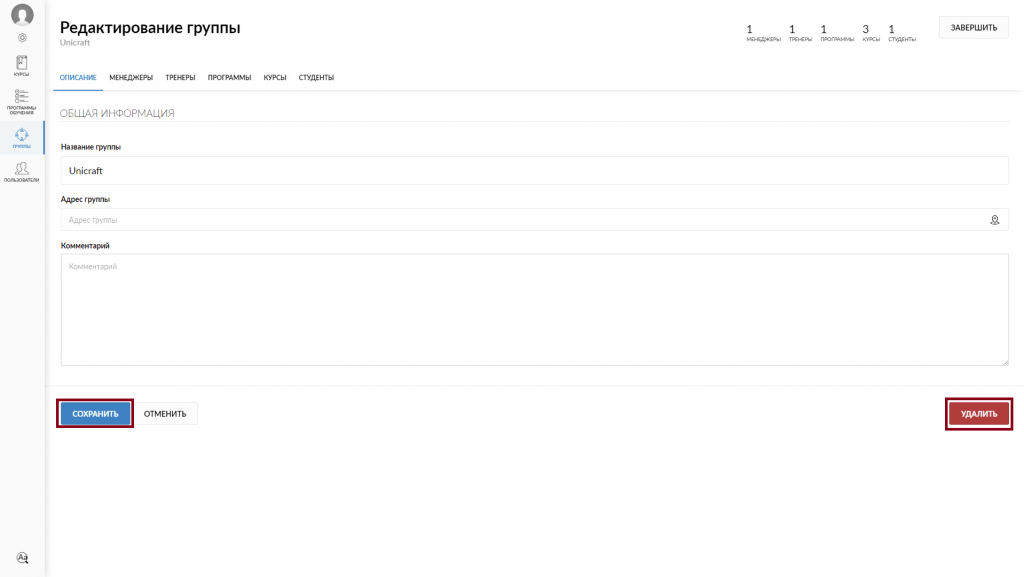Click the textarea resize handle corner
The image size is (1024, 577).
pyautogui.click(x=1005, y=362)
